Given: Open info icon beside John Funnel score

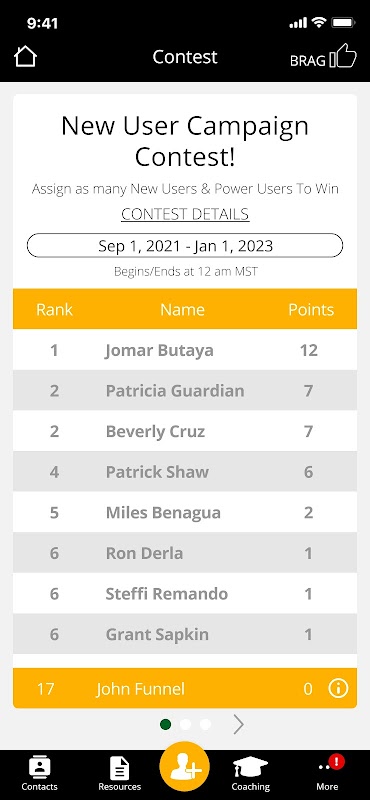Looking at the screenshot, I should tap(338, 689).
